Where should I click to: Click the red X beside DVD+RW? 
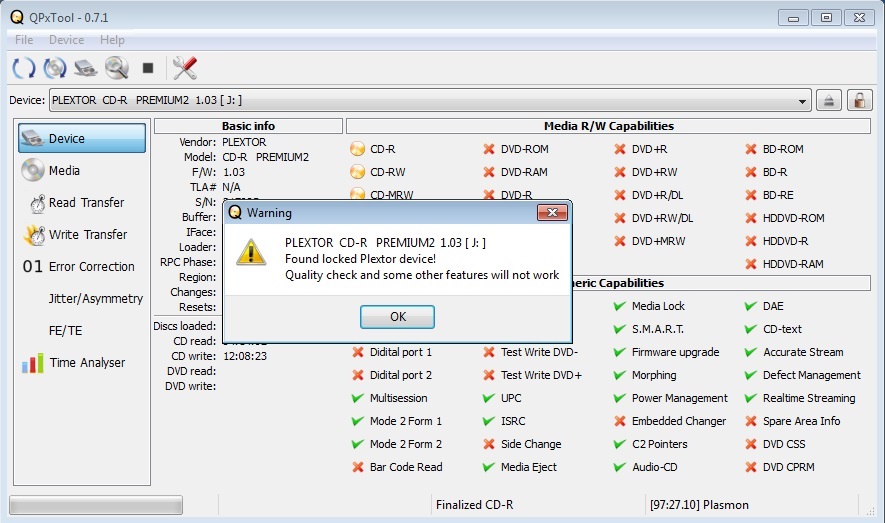(620, 172)
